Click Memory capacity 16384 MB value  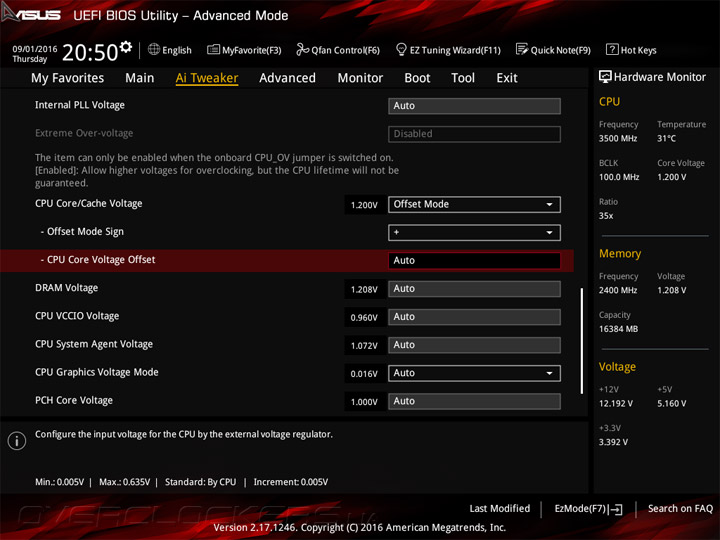[619, 329]
